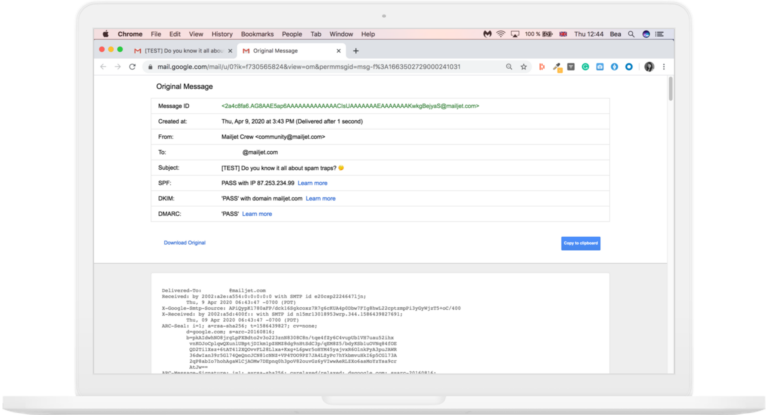Click the Download Original link
The image size is (768, 415).
pyautogui.click(x=185, y=243)
